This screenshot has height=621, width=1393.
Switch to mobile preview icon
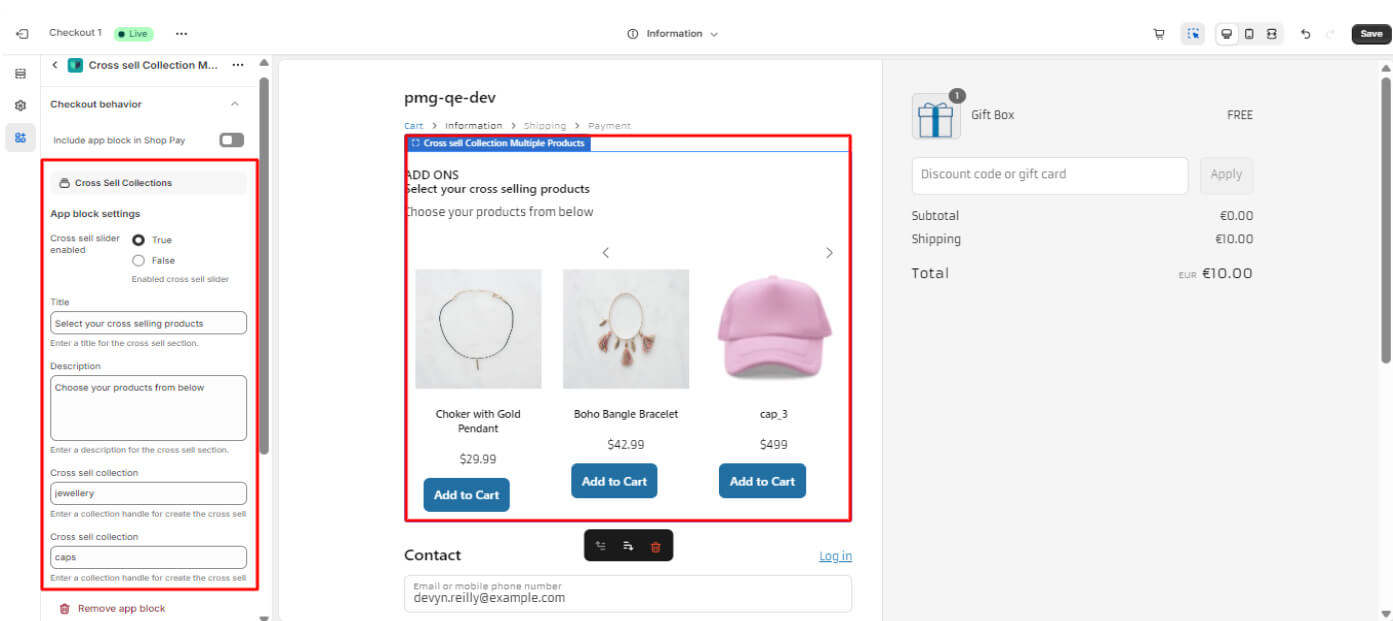(1249, 34)
